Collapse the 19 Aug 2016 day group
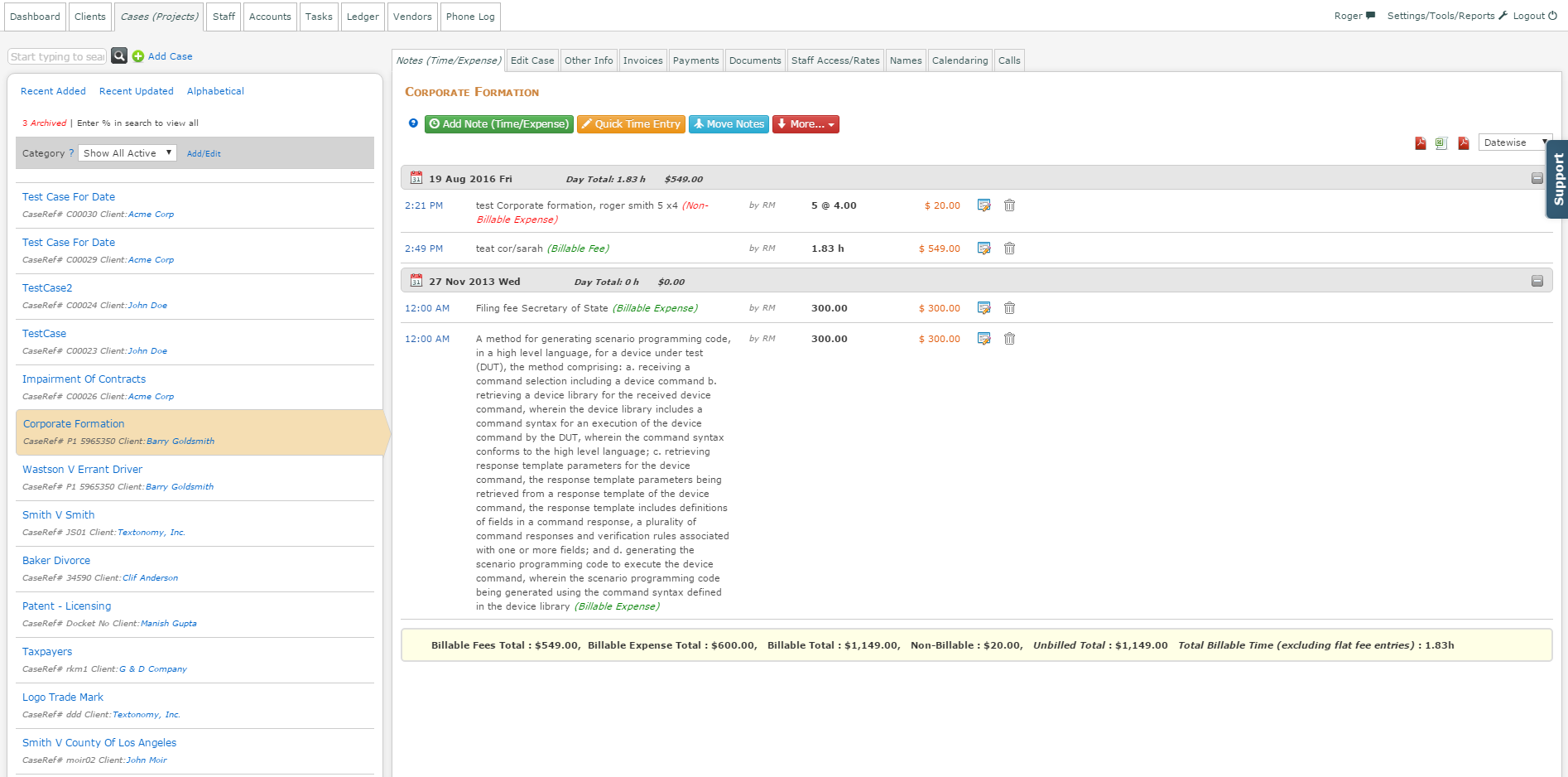This screenshot has width=1568, height=777. pos(1537,178)
